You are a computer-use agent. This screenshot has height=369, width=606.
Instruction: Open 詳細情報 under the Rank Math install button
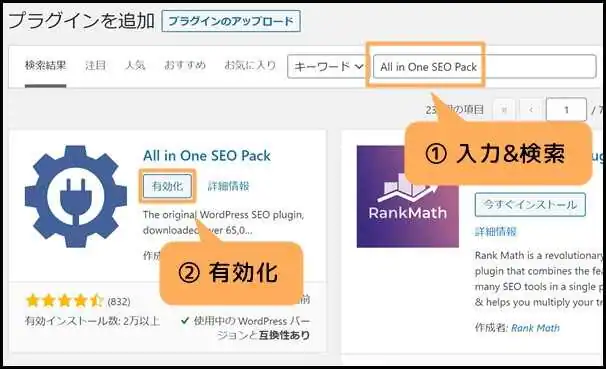(495, 231)
